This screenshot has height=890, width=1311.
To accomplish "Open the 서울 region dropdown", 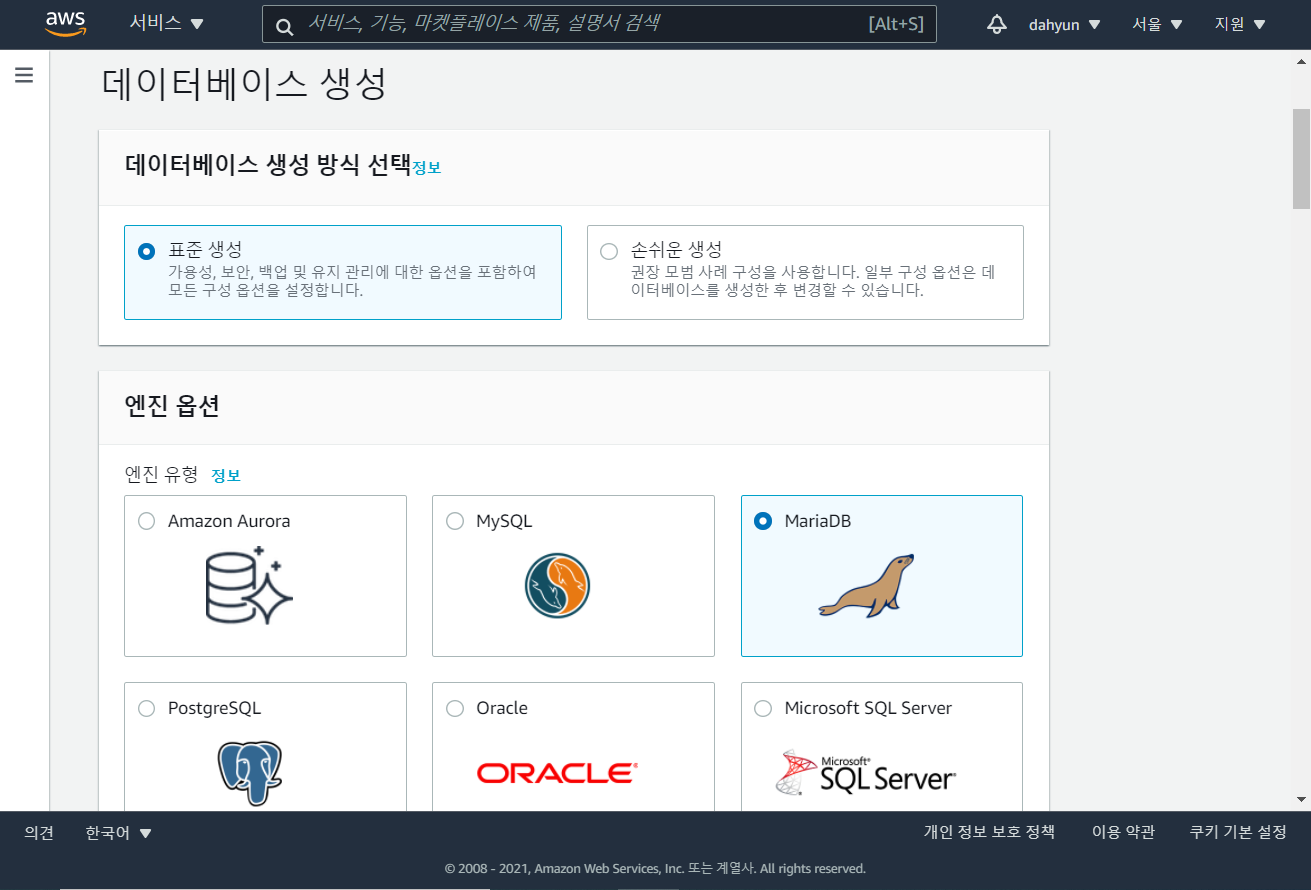I will [x=1157, y=25].
